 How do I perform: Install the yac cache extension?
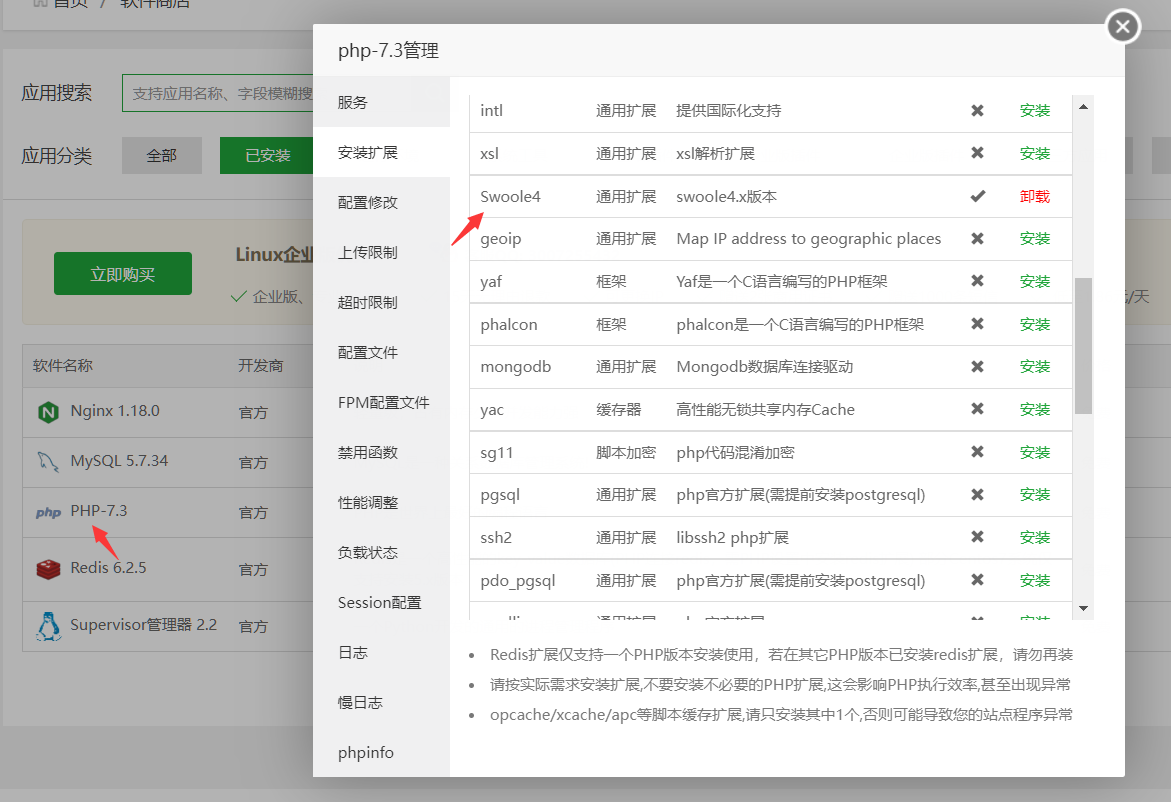click(x=1035, y=409)
